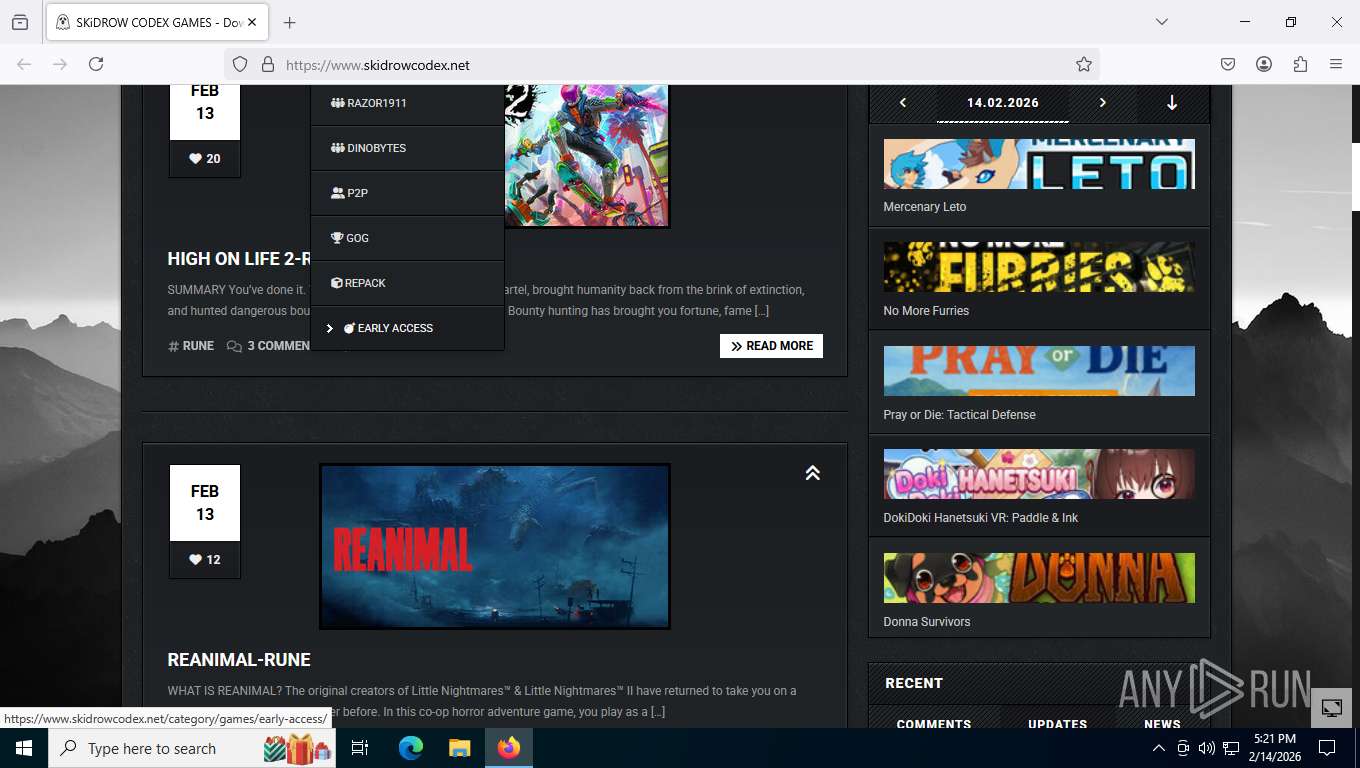1360x768 pixels.
Task: Show hidden system tray icons
Action: (1159, 748)
